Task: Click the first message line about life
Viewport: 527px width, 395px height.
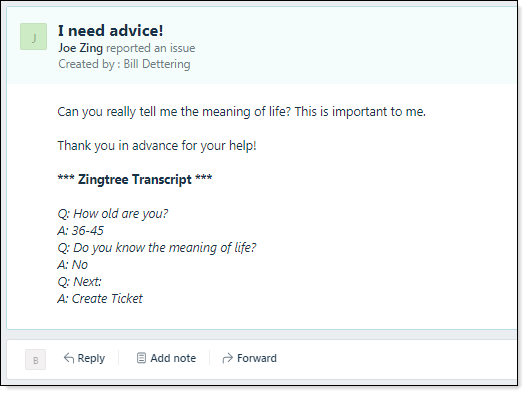Action: [x=242, y=112]
